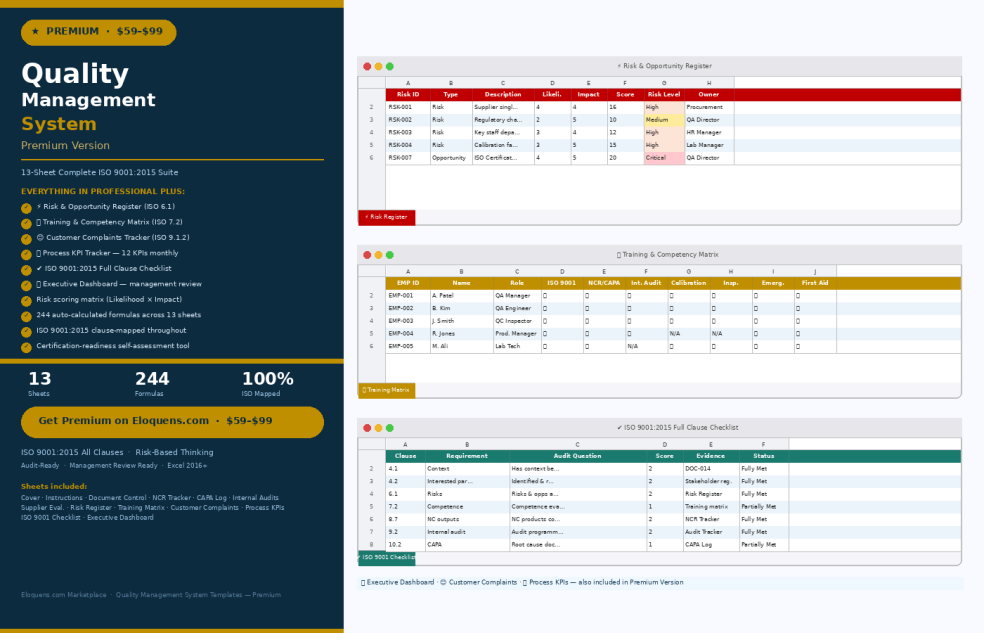Click the check icon beside ISO 9001:2015 Full Clause Checklist
The width and height of the screenshot is (984, 633).
26,270
